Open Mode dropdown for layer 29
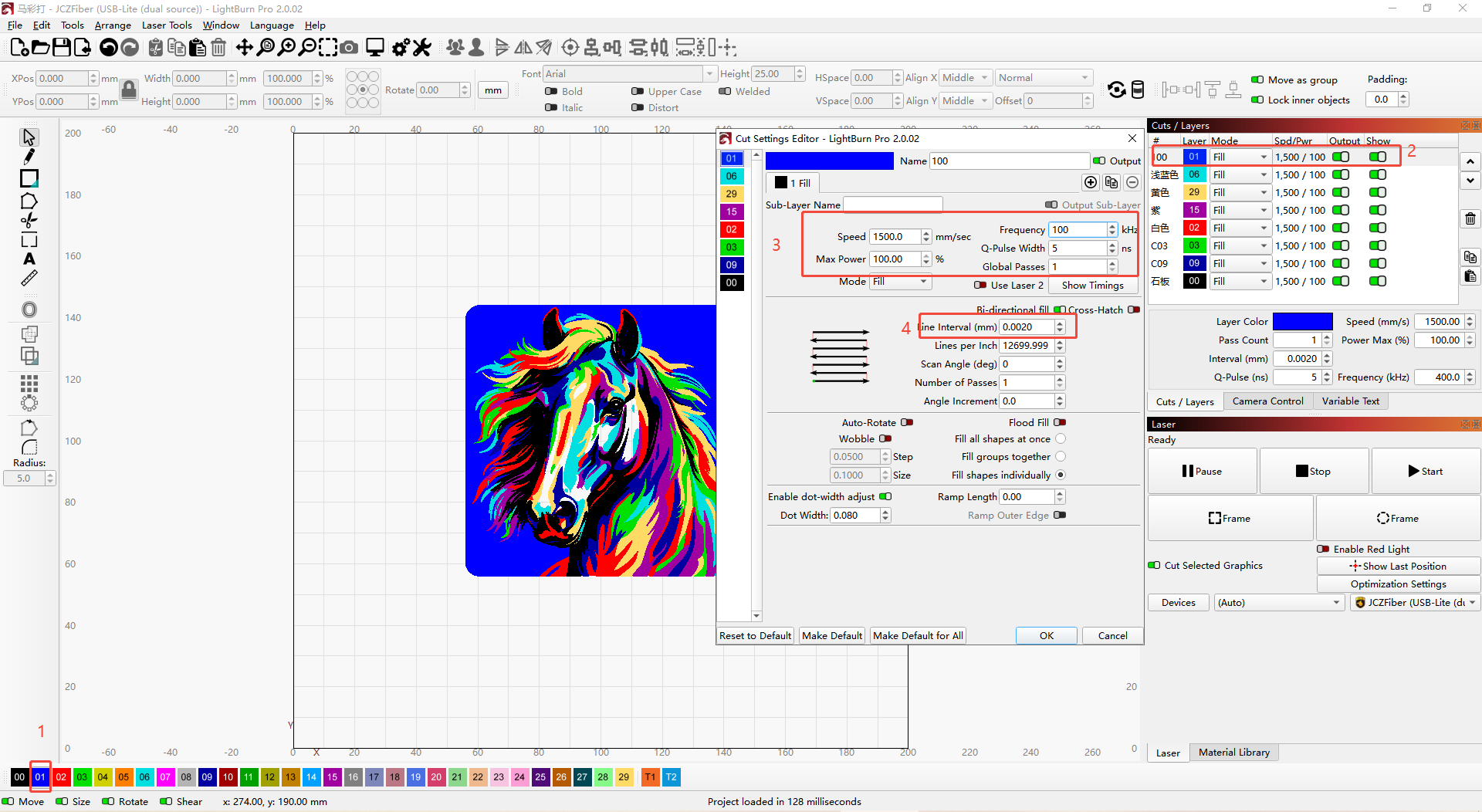 tap(1240, 192)
